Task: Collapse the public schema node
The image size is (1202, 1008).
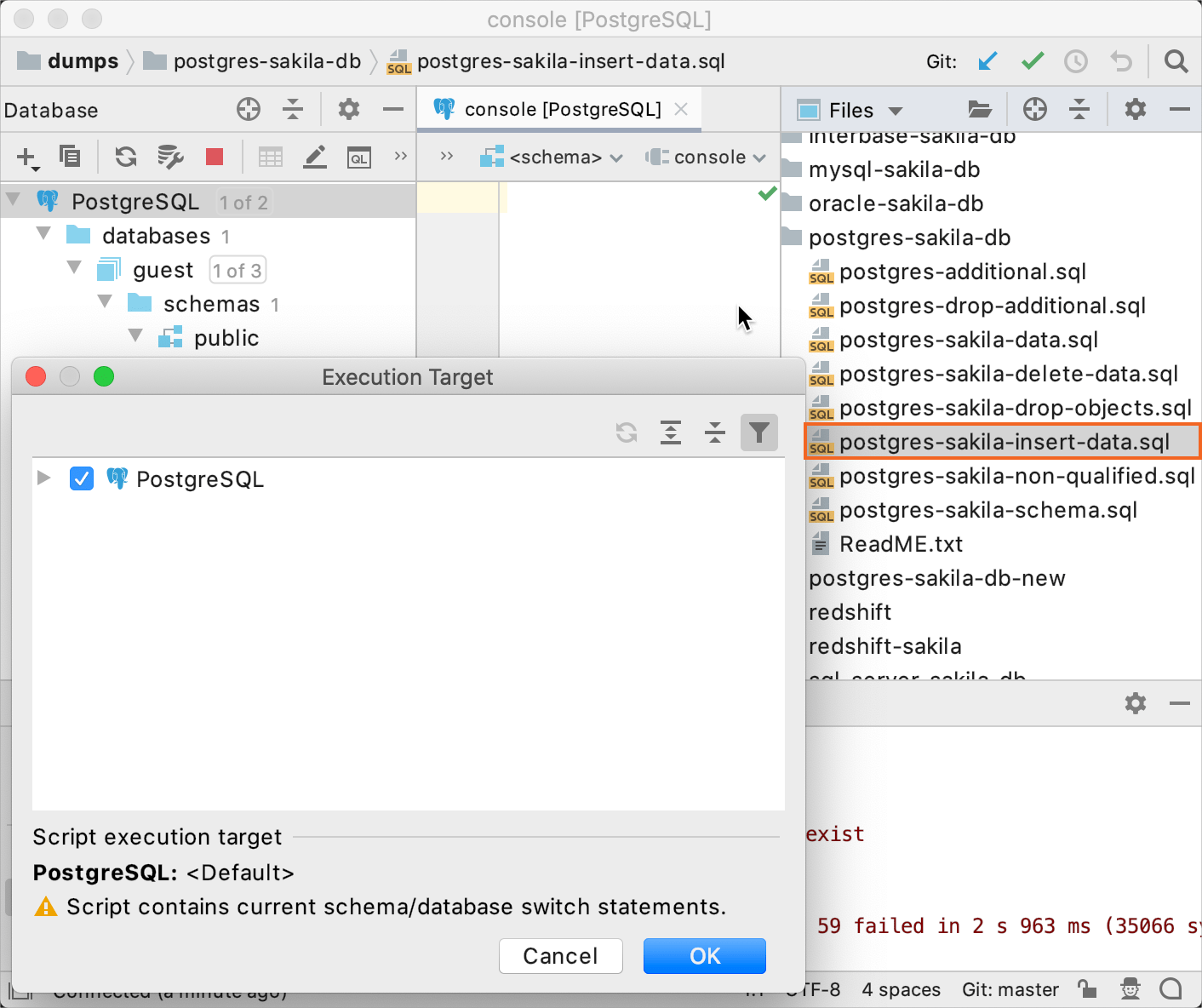Action: coord(135,336)
